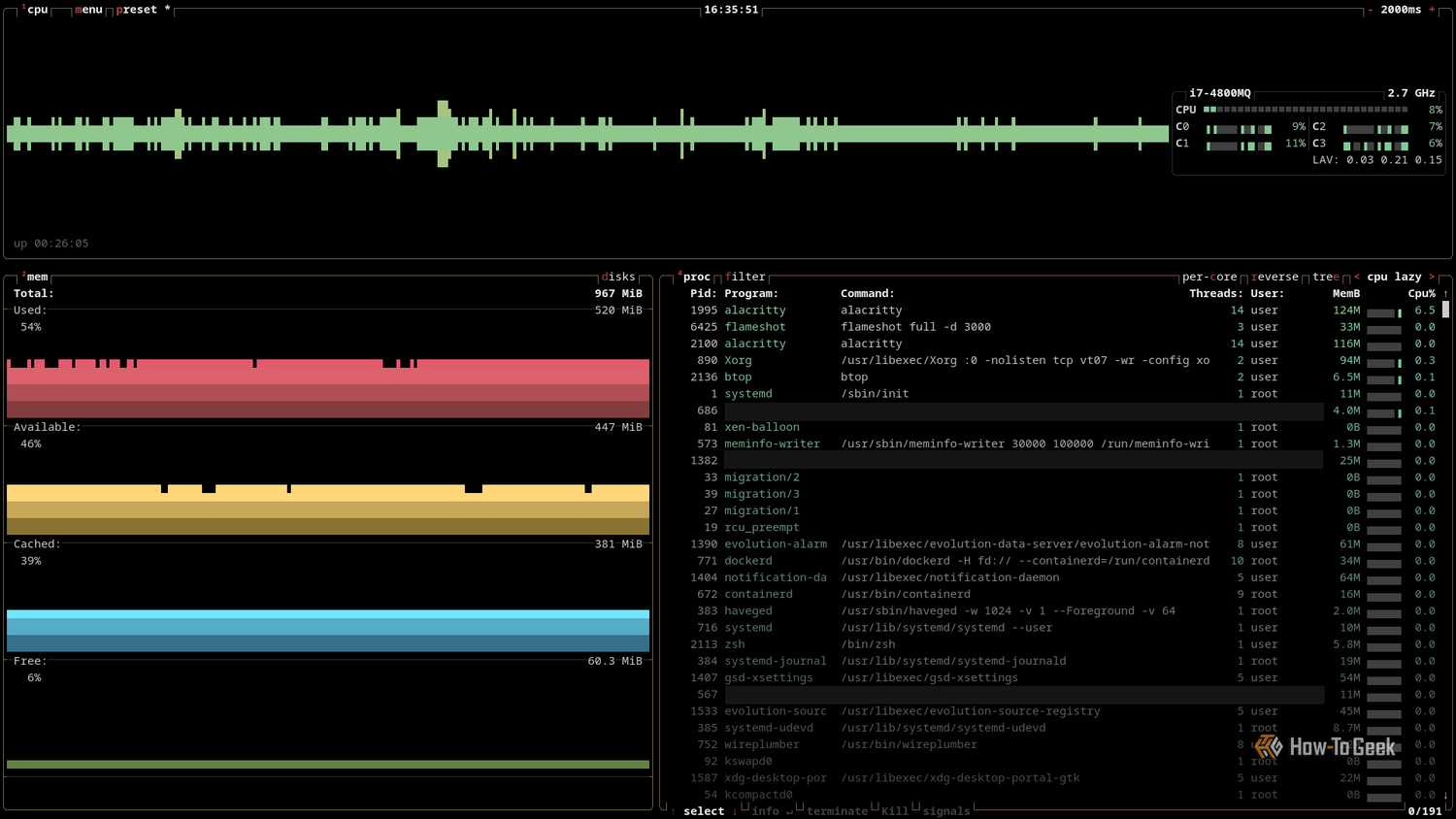Click the red Used memory graph
1456x819 pixels.
[328, 388]
